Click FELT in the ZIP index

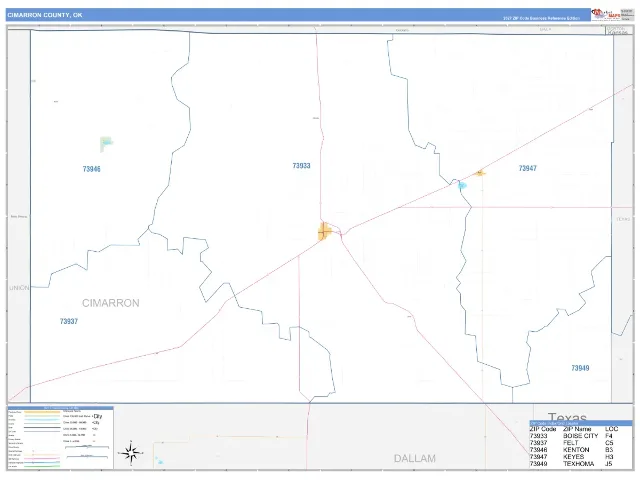(571, 443)
